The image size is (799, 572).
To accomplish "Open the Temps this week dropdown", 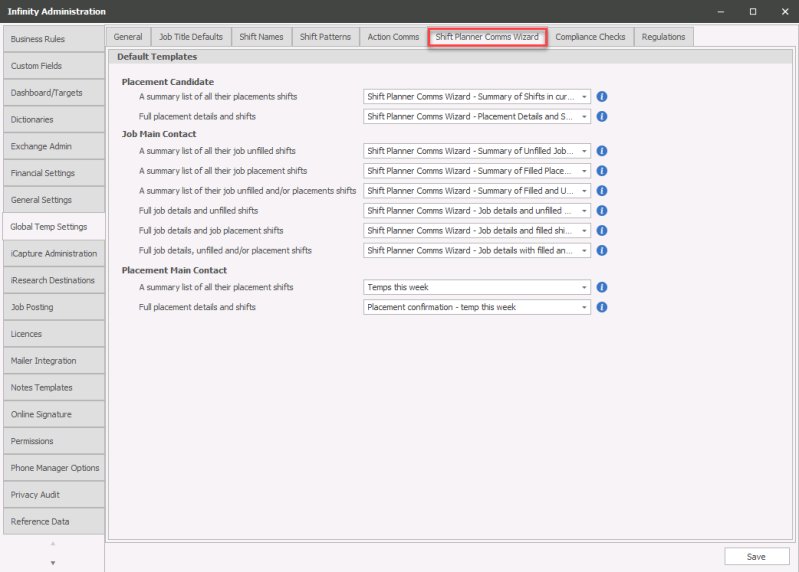I will click(x=583, y=287).
